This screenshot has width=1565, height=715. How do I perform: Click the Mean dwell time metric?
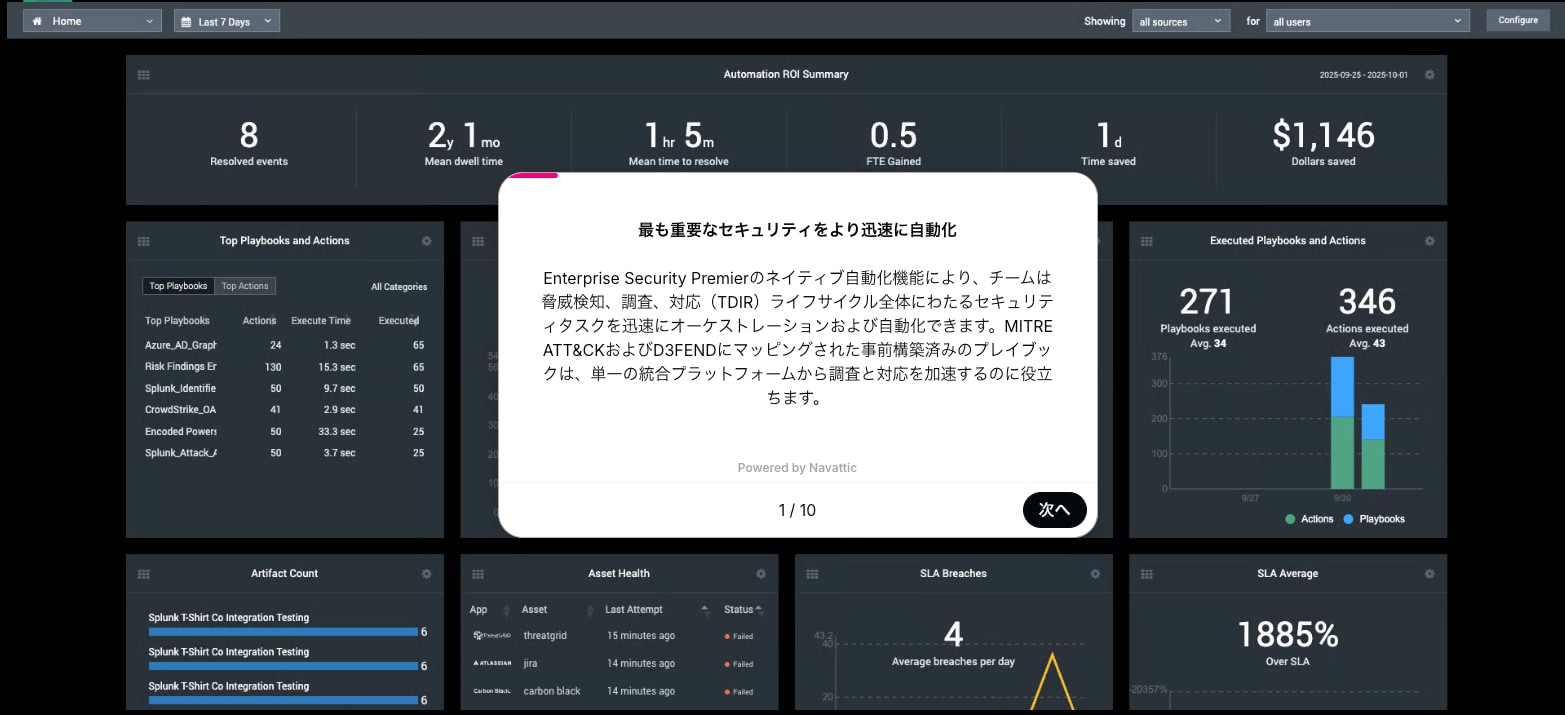pos(464,144)
